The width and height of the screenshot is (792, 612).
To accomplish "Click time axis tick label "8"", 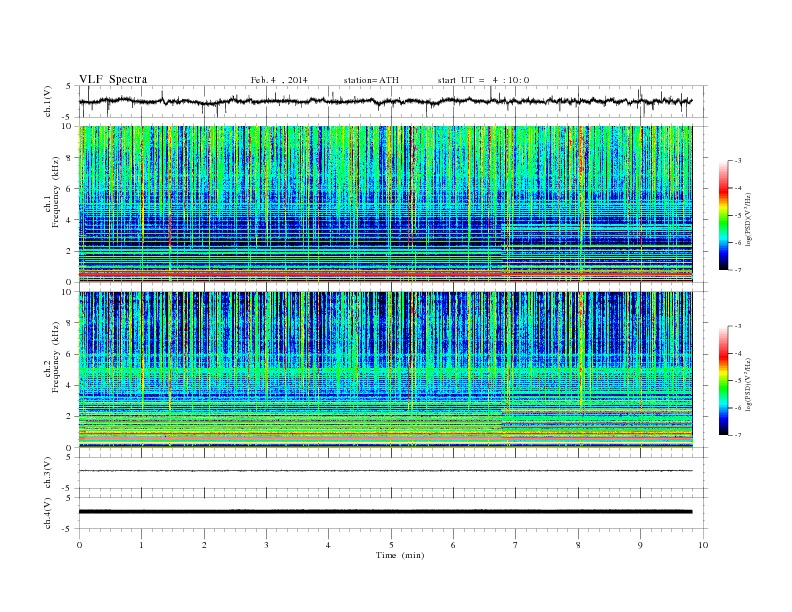I will 578,545.
